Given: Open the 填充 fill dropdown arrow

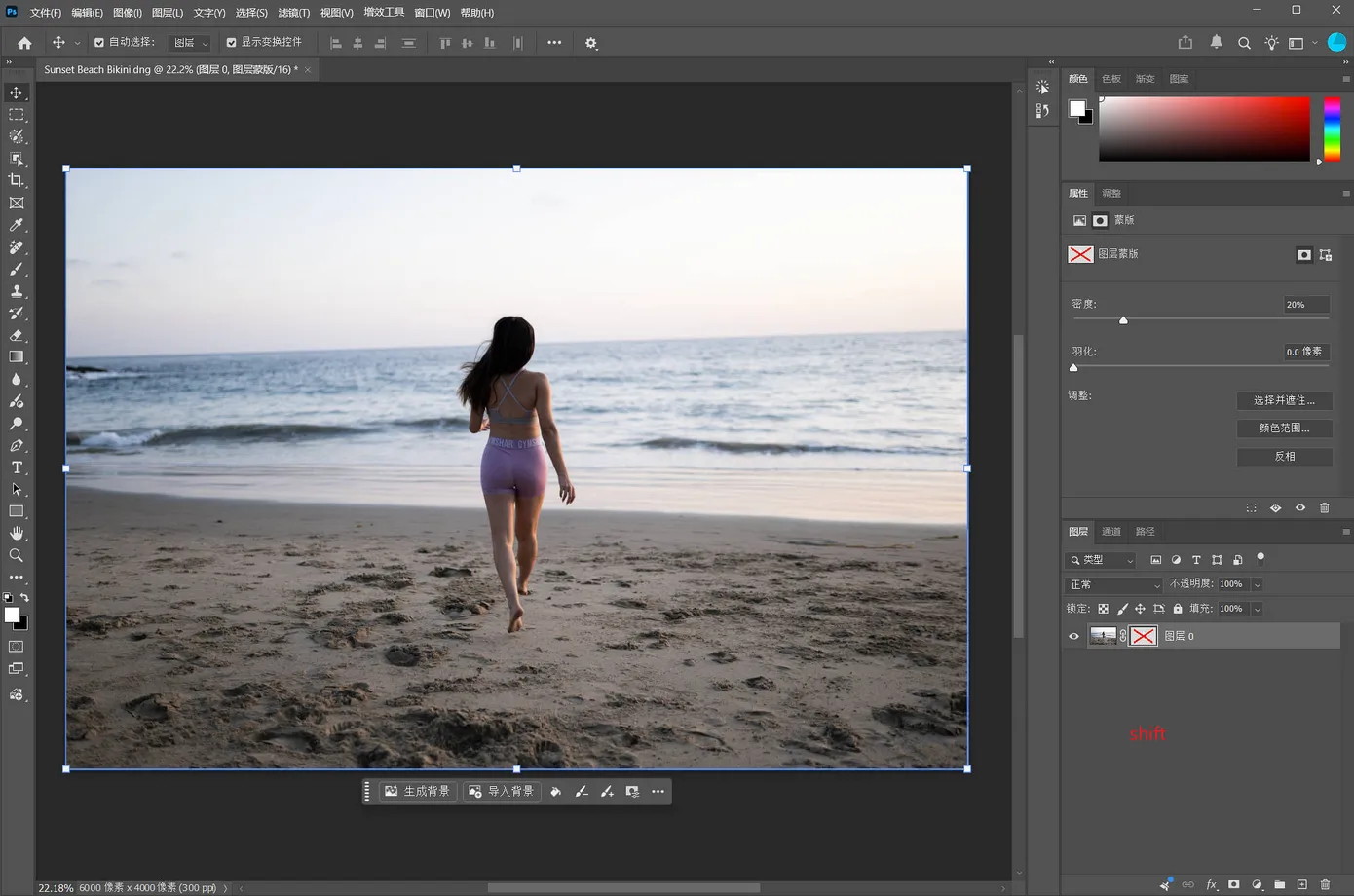Looking at the screenshot, I should tap(1258, 609).
